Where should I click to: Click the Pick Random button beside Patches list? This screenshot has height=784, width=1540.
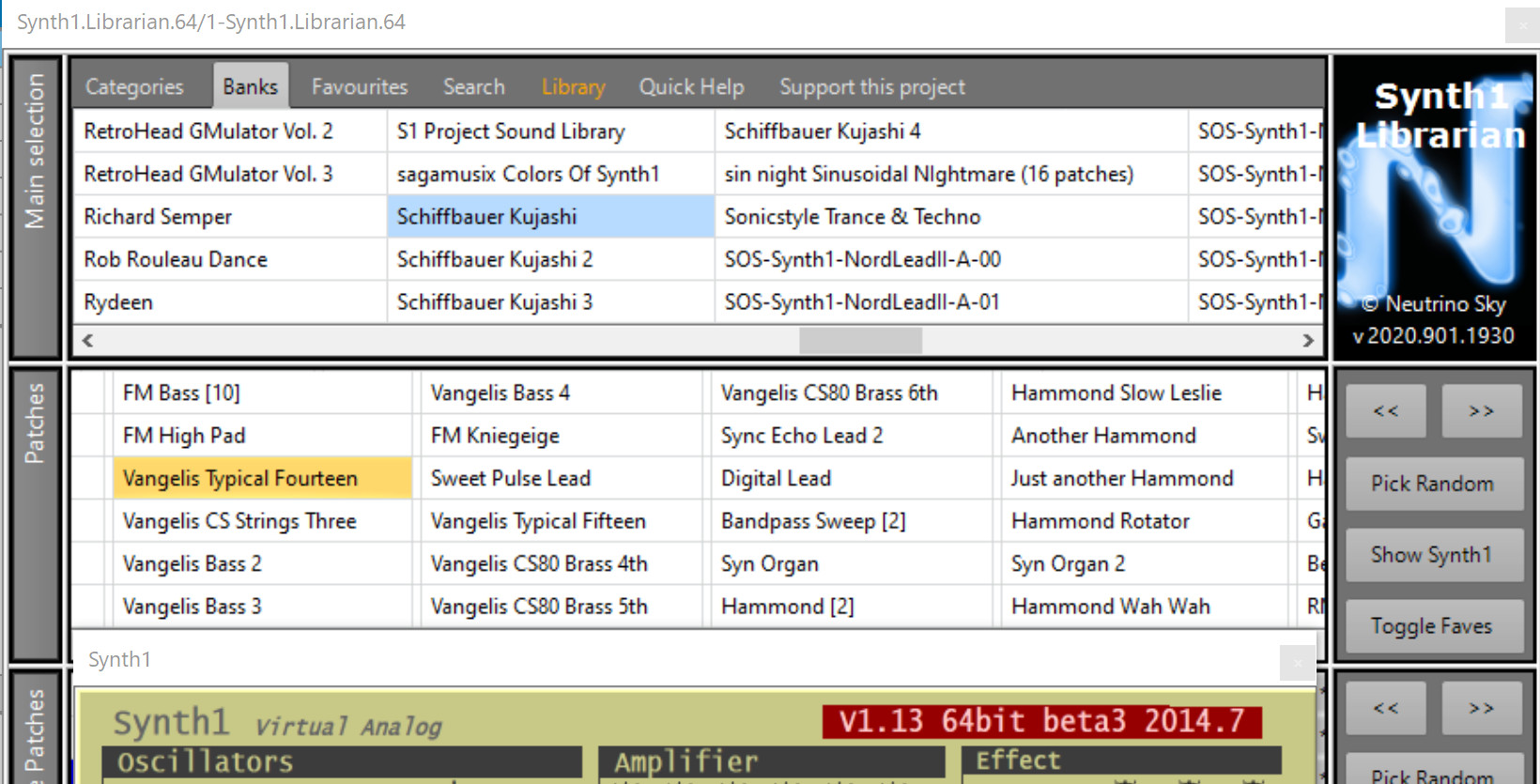click(x=1433, y=484)
